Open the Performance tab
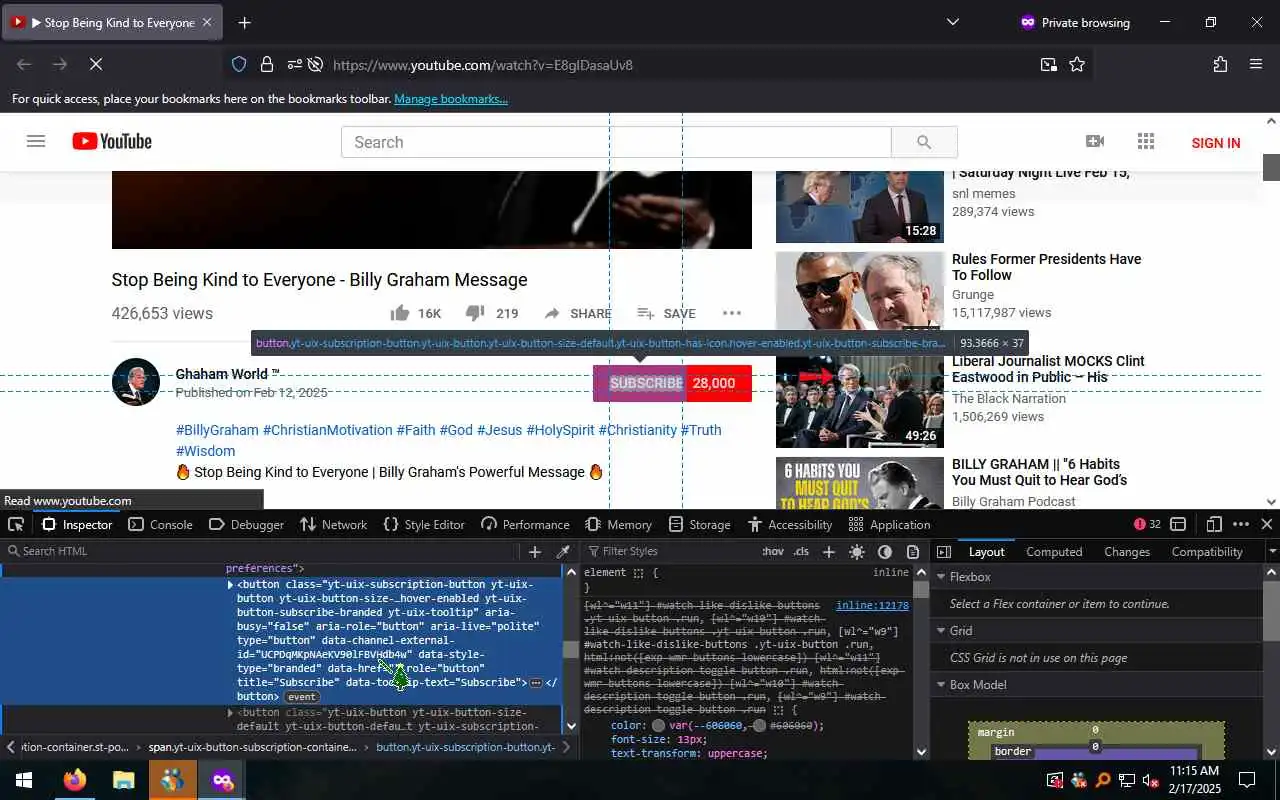 point(525,524)
